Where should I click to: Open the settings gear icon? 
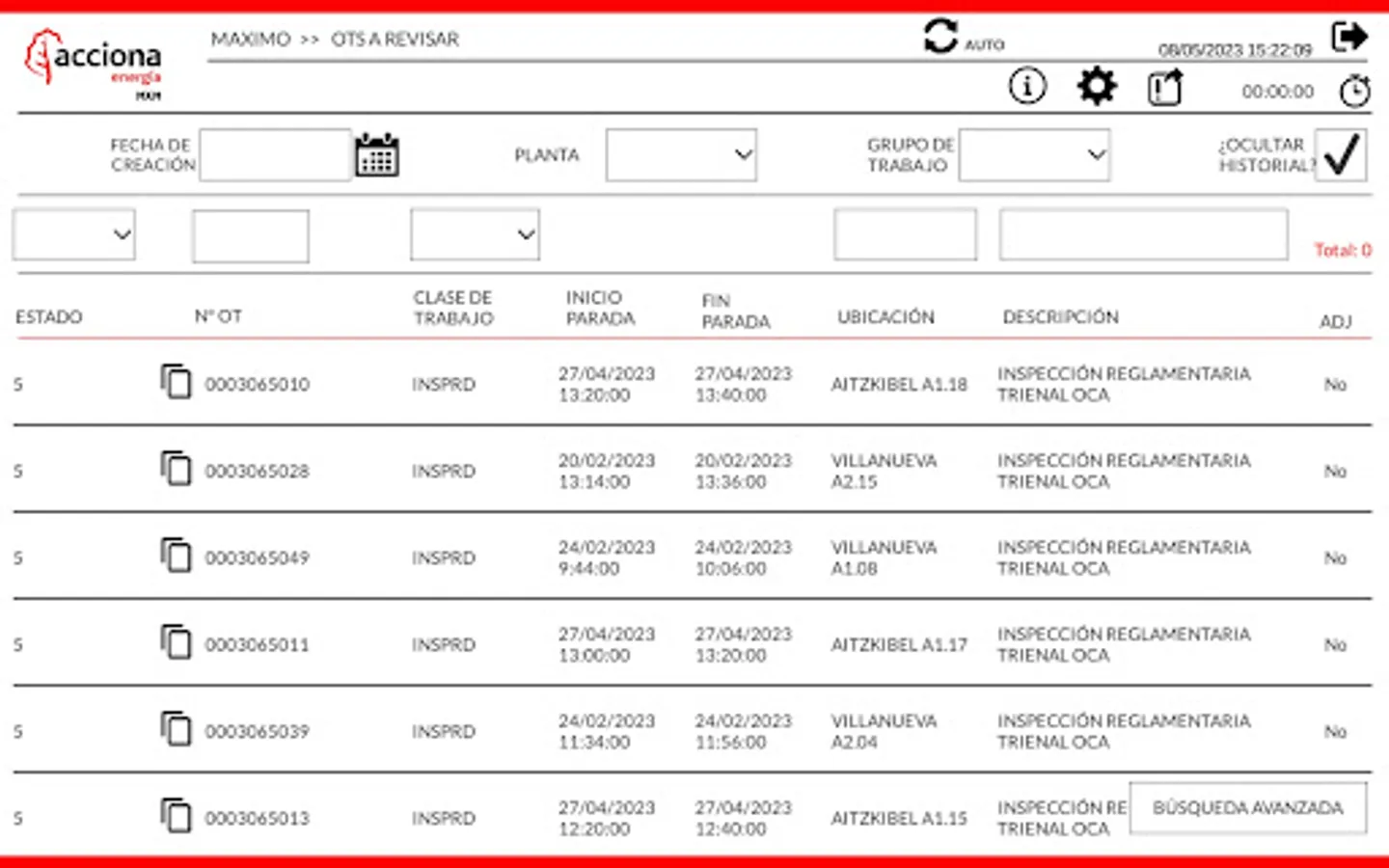coord(1097,87)
